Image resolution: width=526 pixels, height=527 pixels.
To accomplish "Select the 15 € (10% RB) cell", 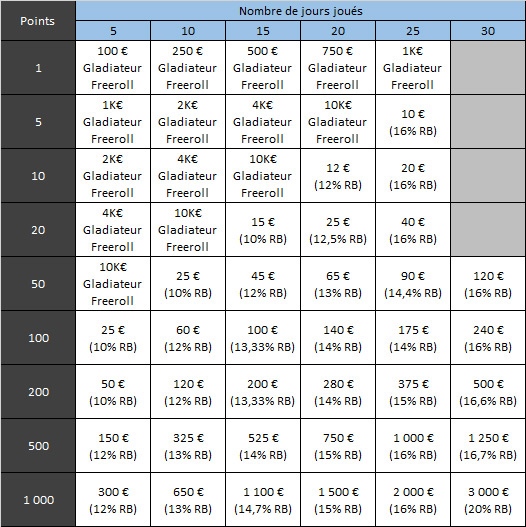I will [263, 230].
